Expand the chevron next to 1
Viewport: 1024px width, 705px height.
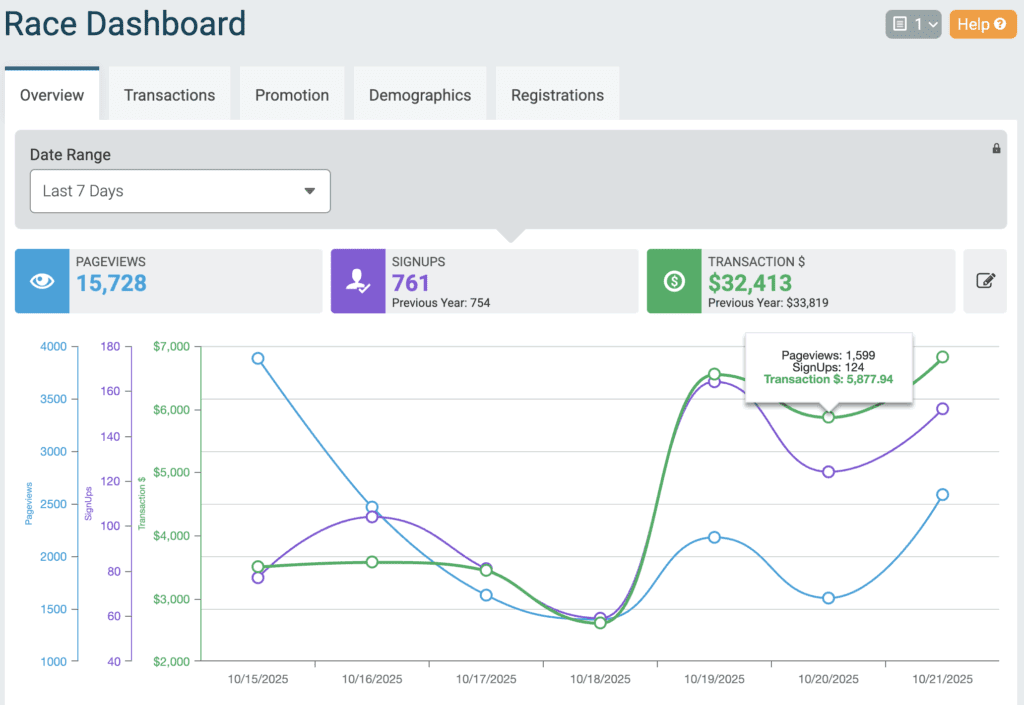coord(932,24)
